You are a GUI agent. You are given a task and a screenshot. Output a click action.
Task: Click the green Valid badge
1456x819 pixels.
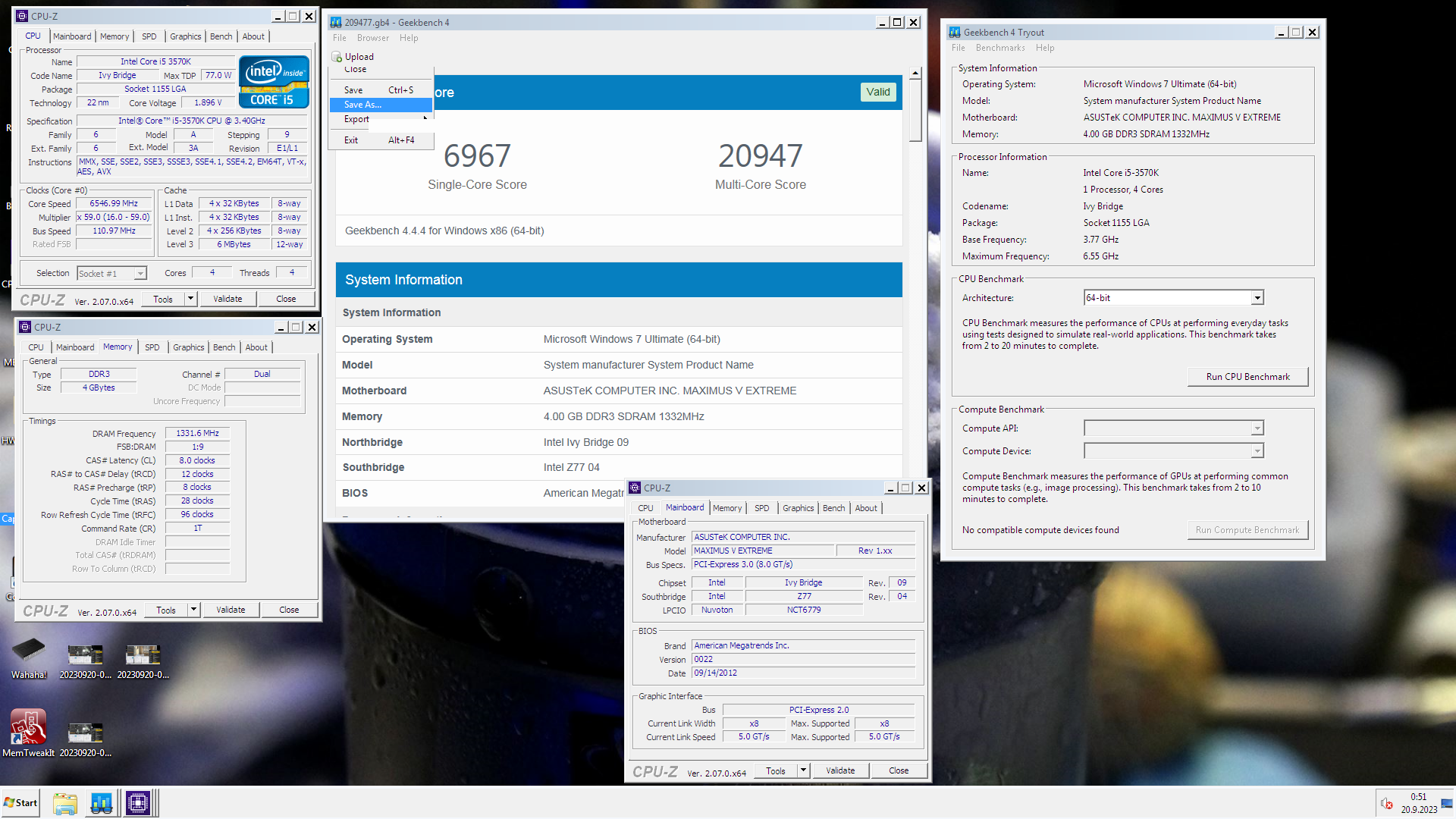[878, 93]
